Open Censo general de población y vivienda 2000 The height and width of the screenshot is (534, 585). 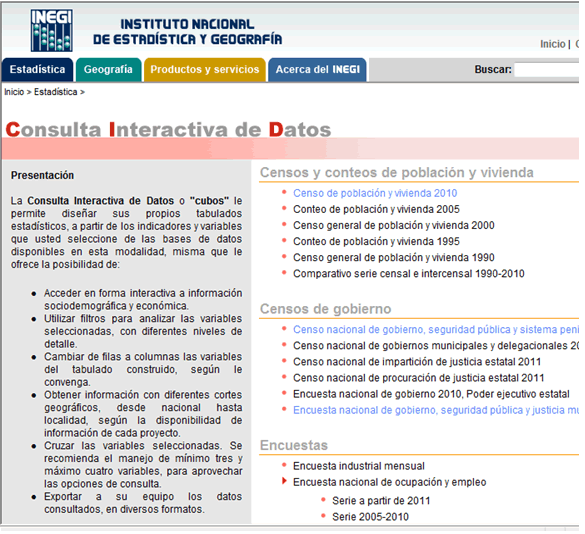[x=394, y=225]
